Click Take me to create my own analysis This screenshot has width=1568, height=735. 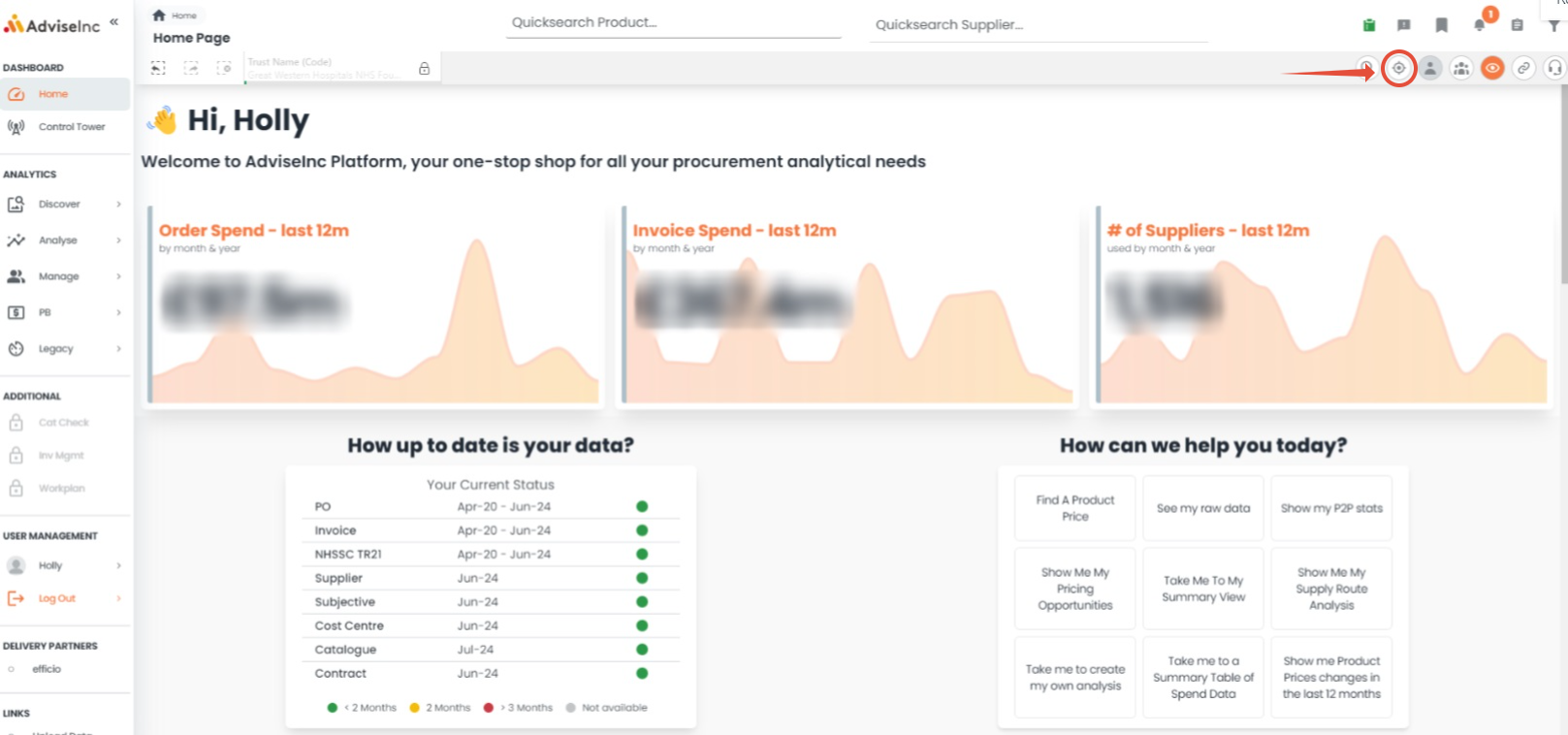tap(1074, 677)
